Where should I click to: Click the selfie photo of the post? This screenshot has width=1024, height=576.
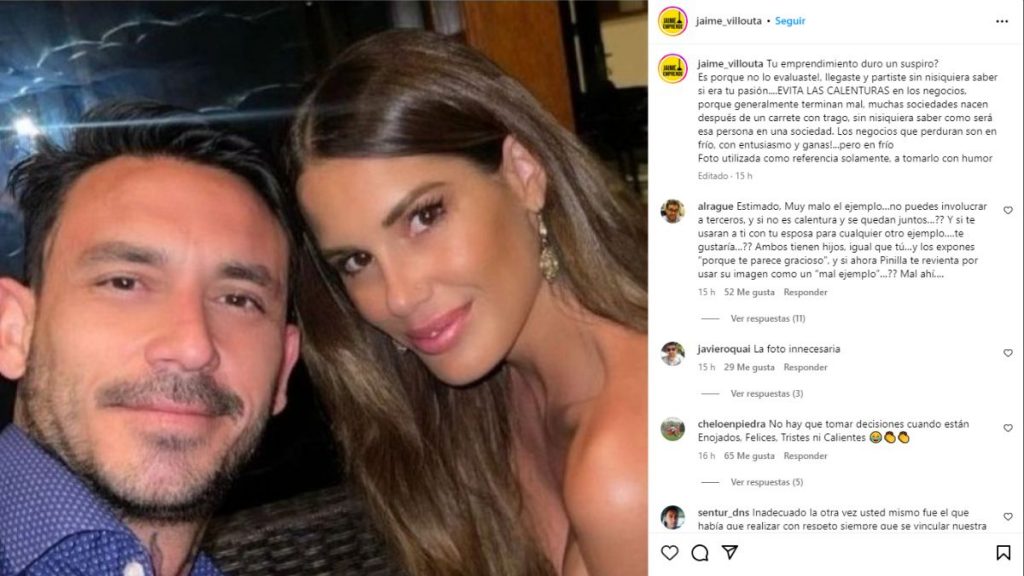click(x=324, y=288)
